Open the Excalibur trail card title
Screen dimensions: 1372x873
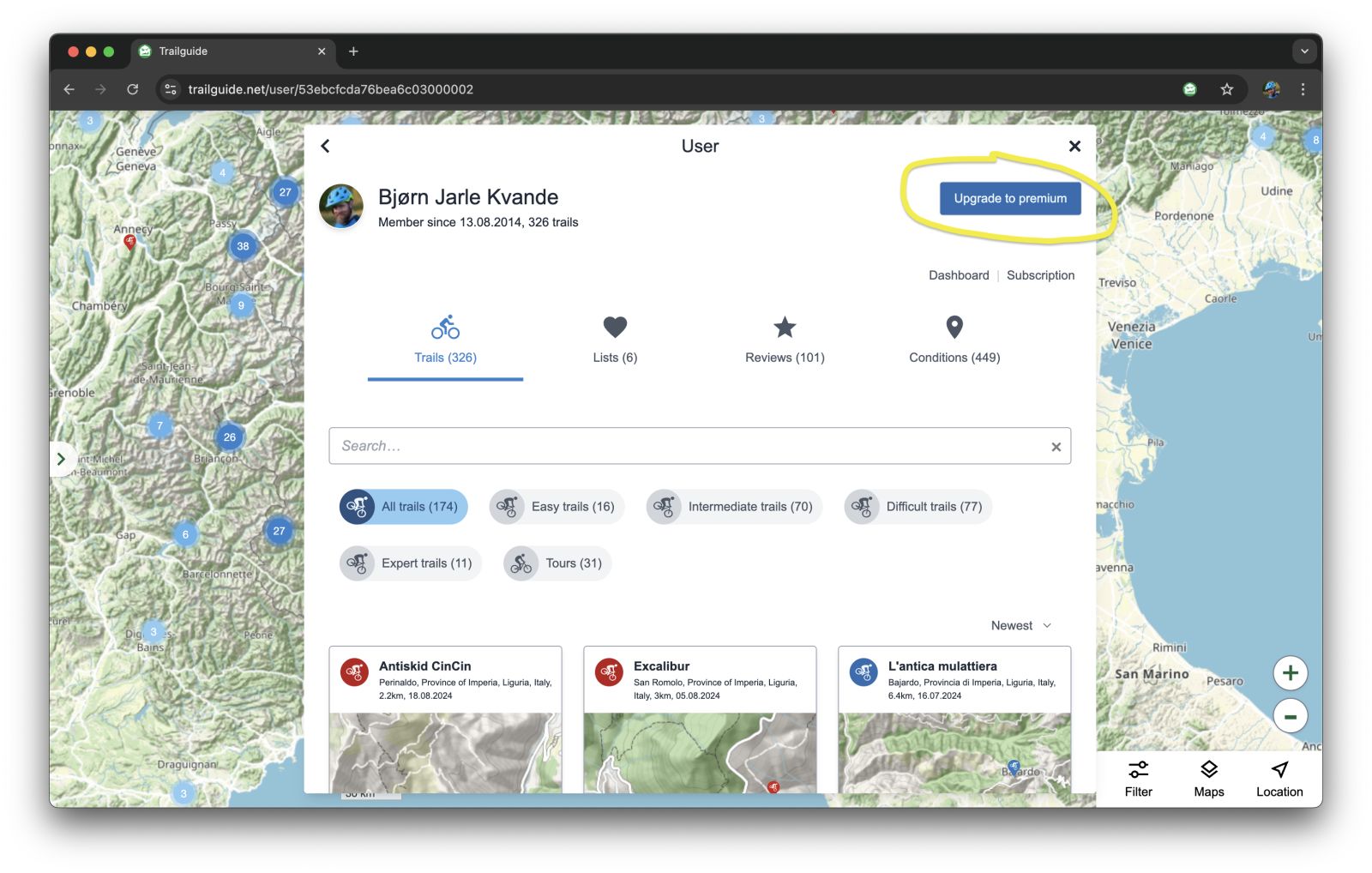click(x=661, y=666)
